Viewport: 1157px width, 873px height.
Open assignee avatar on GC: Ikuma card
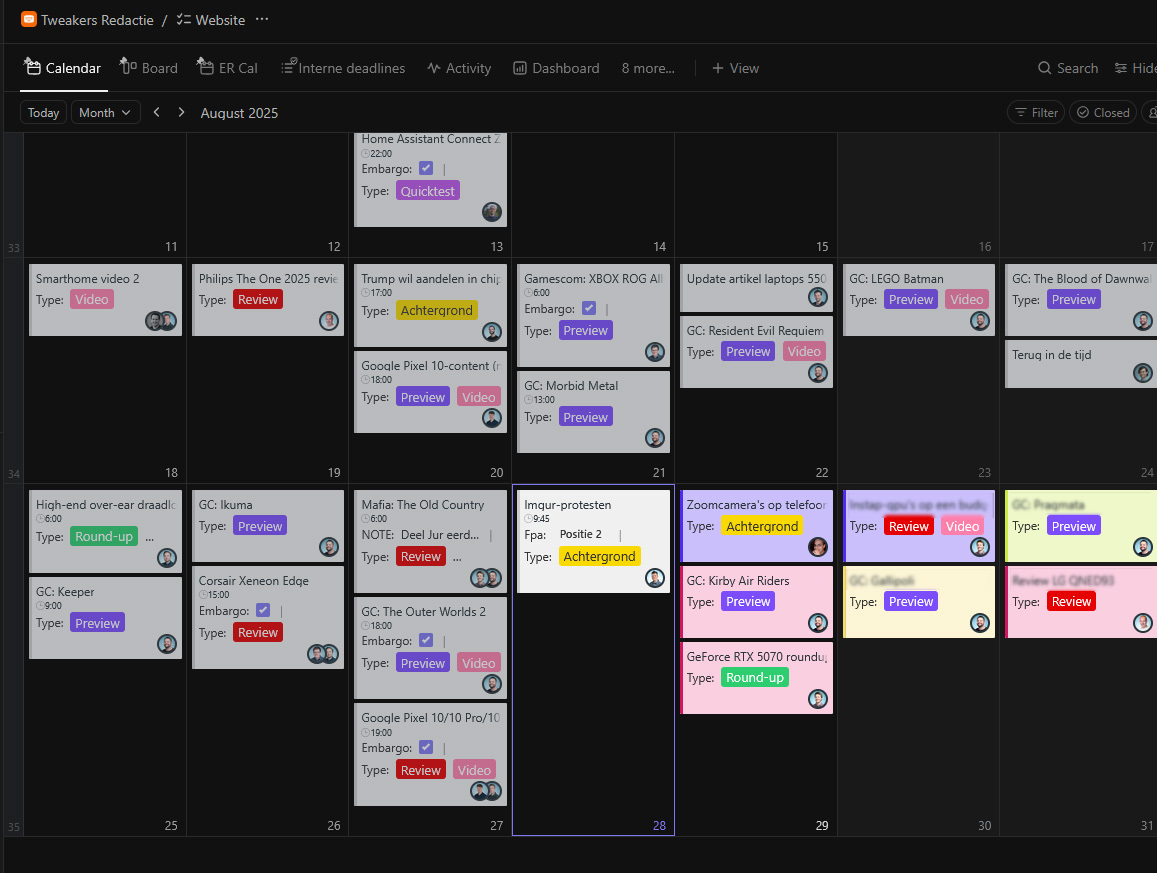click(329, 547)
